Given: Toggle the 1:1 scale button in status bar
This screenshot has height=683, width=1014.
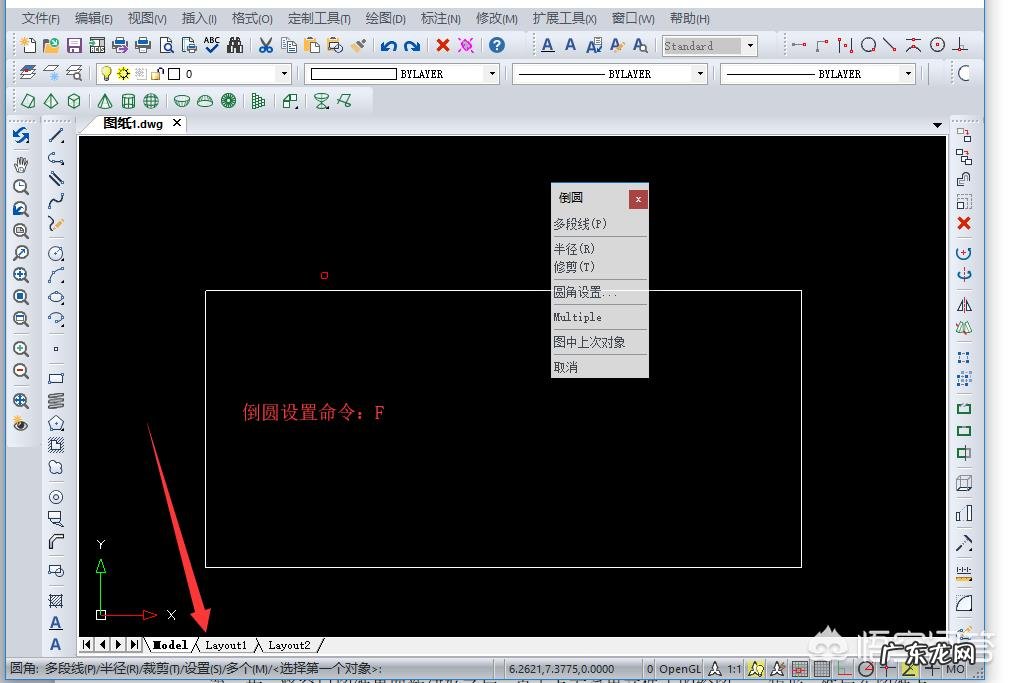Looking at the screenshot, I should tap(734, 668).
